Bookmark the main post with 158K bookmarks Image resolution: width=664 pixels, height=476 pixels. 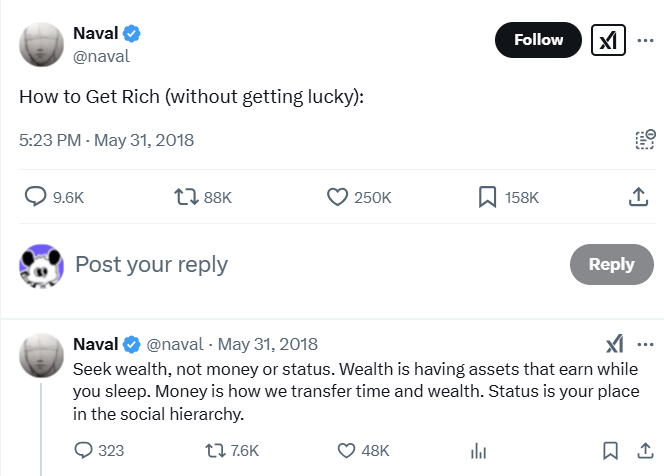pyautogui.click(x=488, y=198)
